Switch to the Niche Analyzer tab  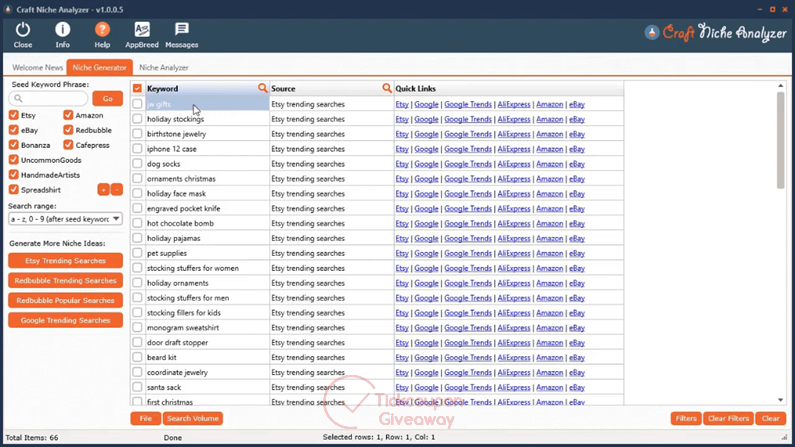(x=164, y=67)
